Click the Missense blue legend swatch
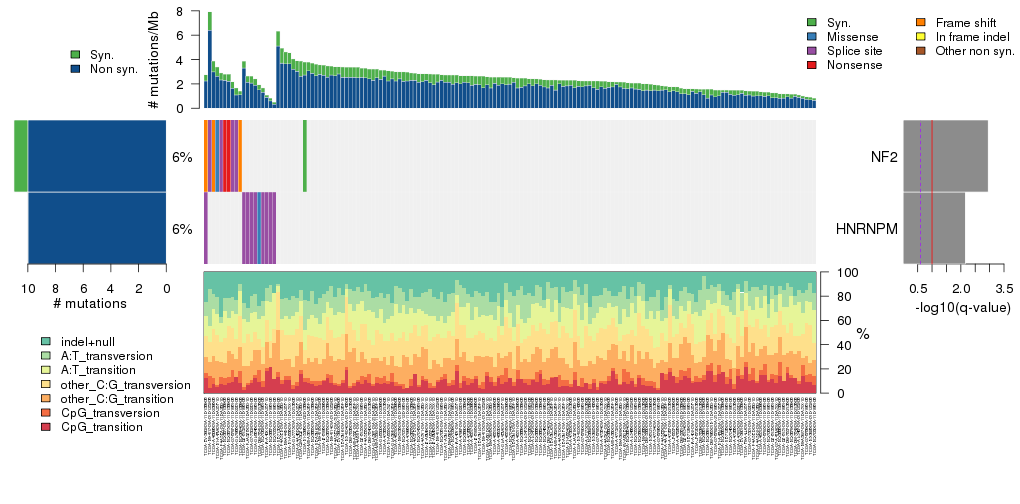The width and height of the screenshot is (1020, 504). 812,36
